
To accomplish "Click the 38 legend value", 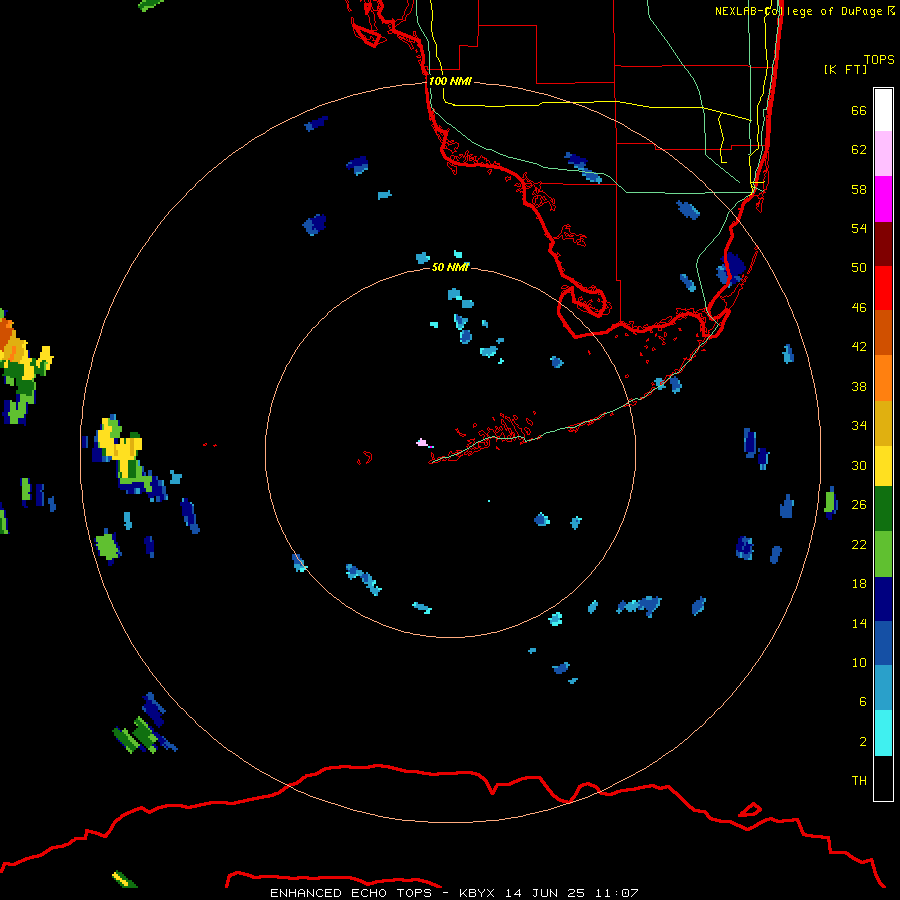I will [x=859, y=386].
